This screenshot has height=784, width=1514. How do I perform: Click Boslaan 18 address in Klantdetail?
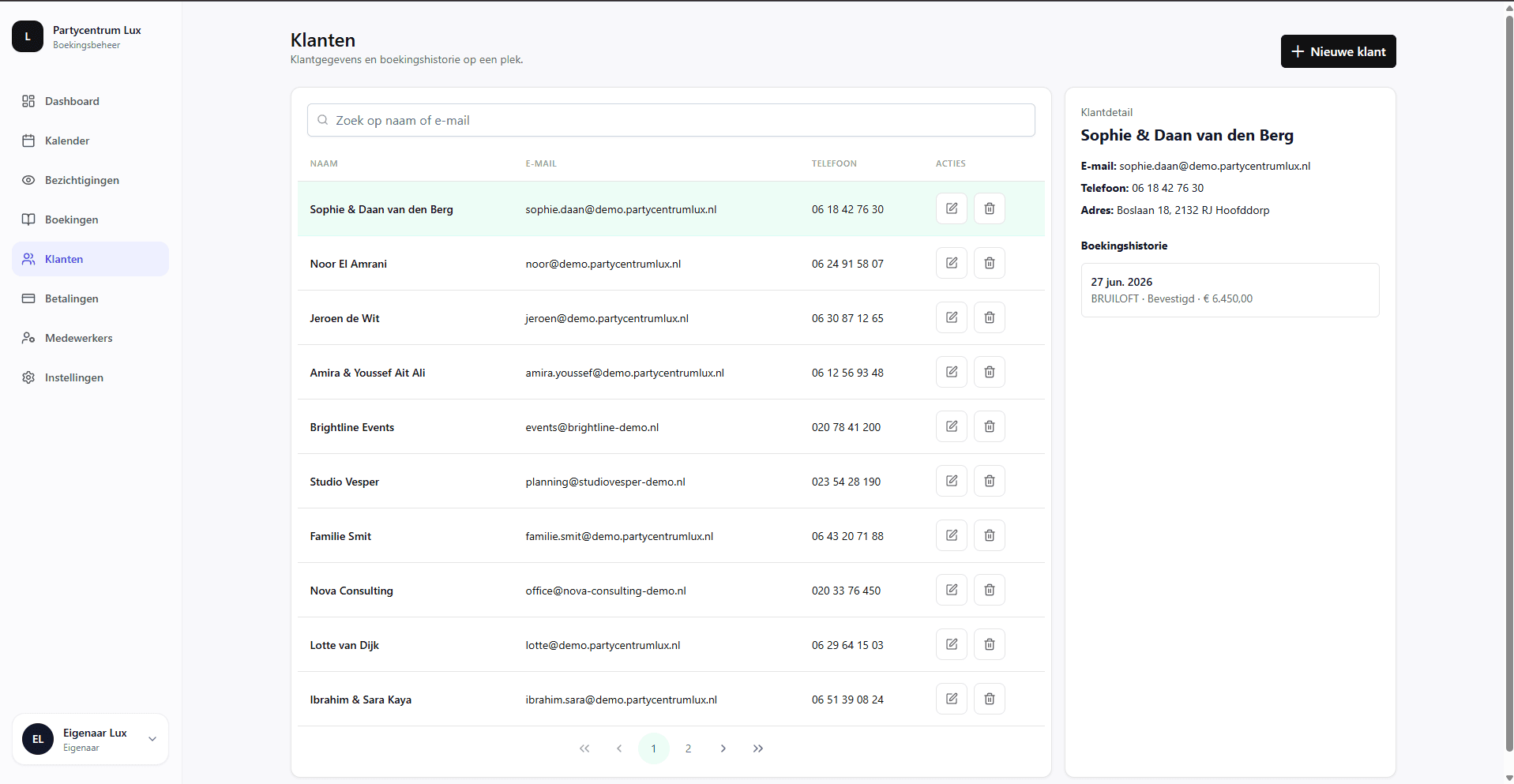pos(1193,210)
